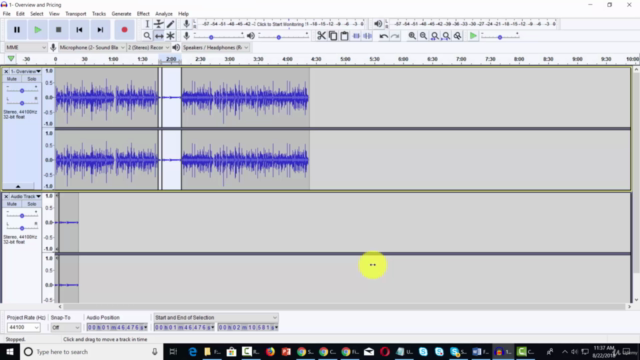Screen dimensions: 640x360
Task: Select the Selection (I-beam) tool
Action: pos(147,24)
